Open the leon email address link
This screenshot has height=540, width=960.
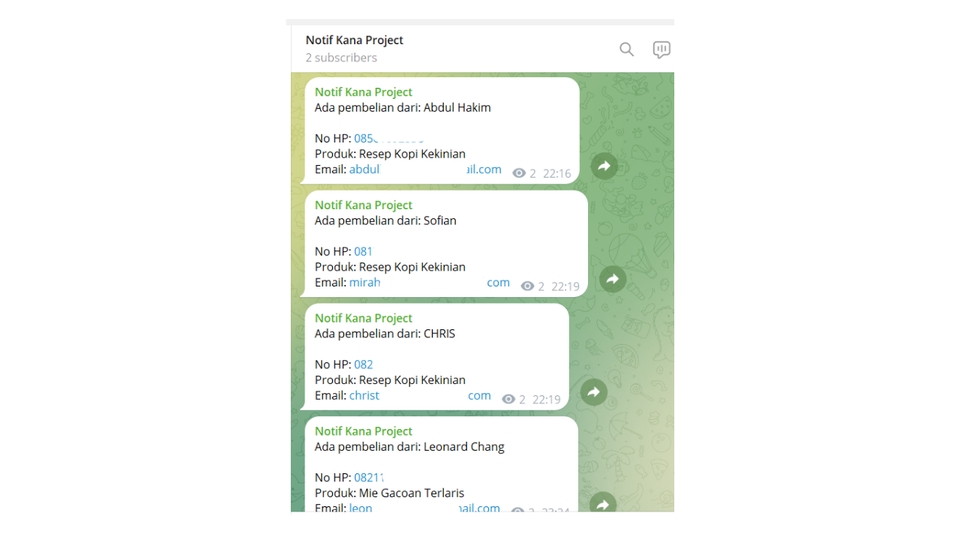pyautogui.click(x=424, y=508)
